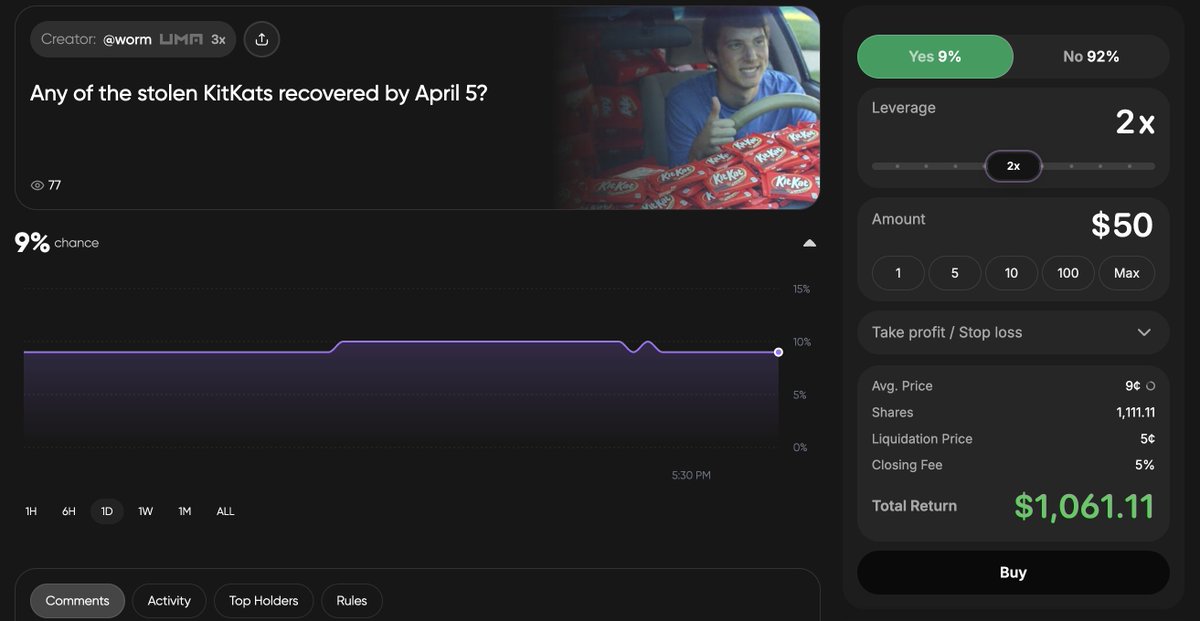The width and height of the screenshot is (1200, 621).
Task: Click the eye views icon
Action: (x=37, y=185)
